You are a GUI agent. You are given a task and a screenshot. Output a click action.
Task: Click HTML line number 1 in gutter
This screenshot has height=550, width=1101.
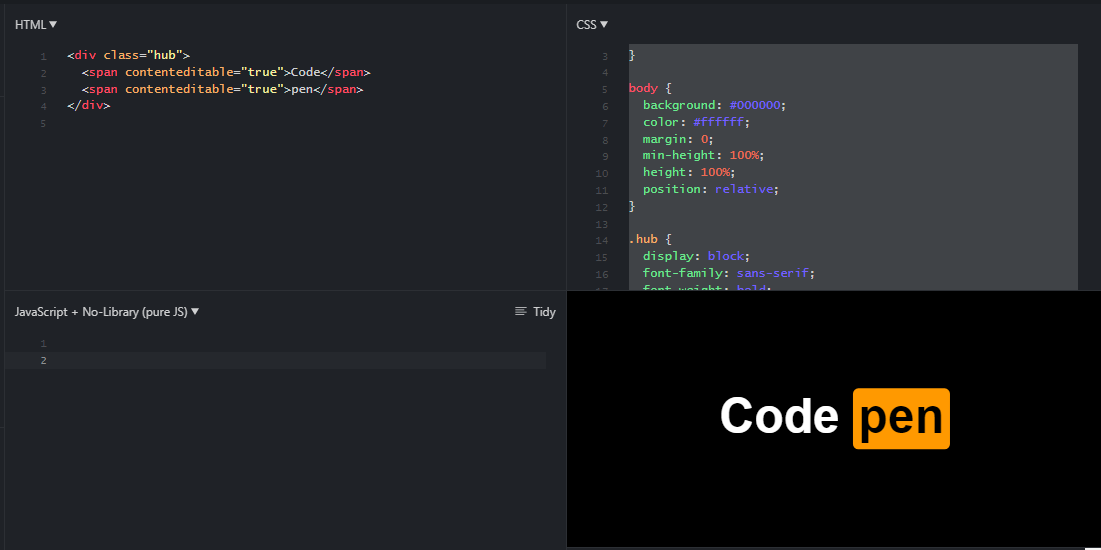44,57
